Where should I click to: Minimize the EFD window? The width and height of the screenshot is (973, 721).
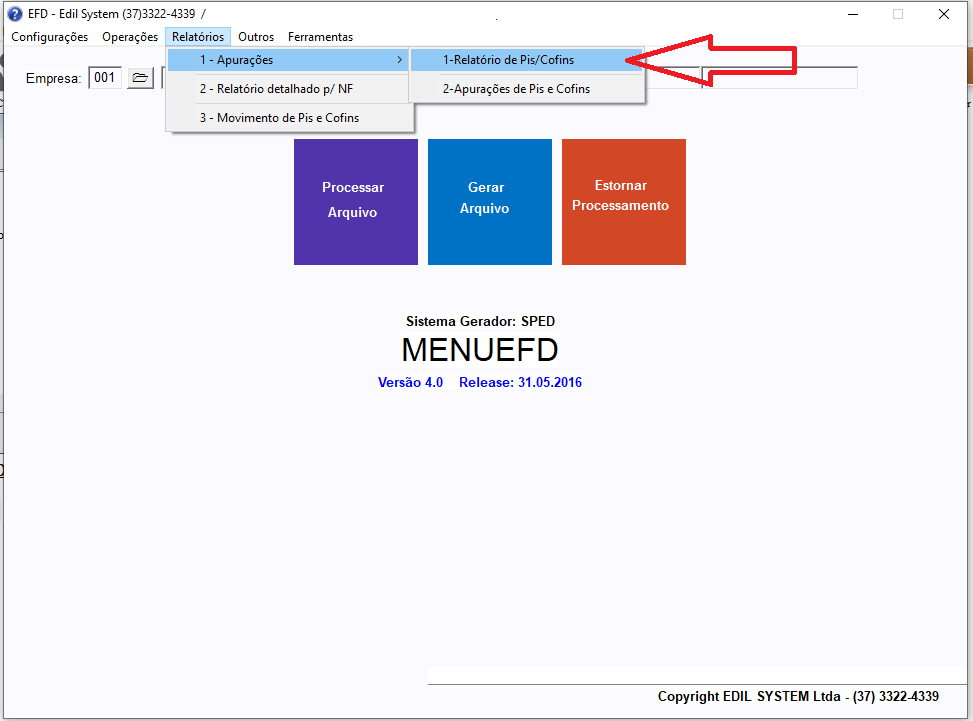click(852, 14)
